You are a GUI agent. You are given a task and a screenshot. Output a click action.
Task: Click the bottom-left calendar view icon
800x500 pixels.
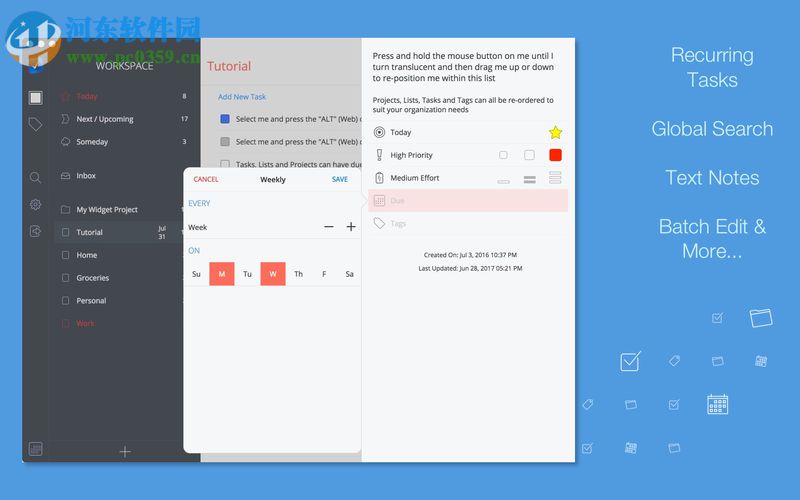tap(36, 449)
